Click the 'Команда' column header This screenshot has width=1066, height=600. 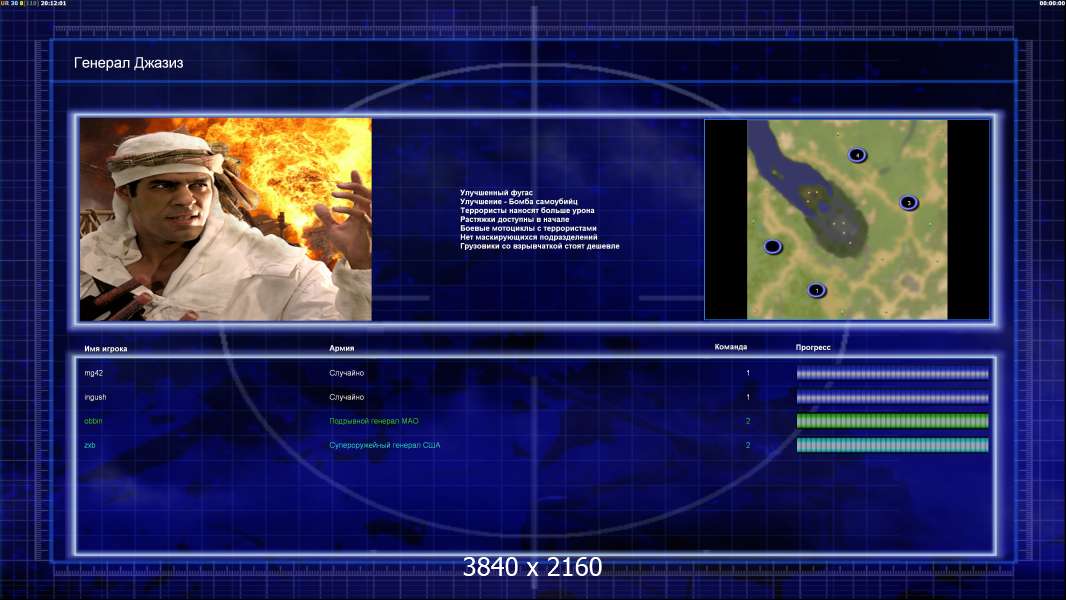tap(730, 347)
